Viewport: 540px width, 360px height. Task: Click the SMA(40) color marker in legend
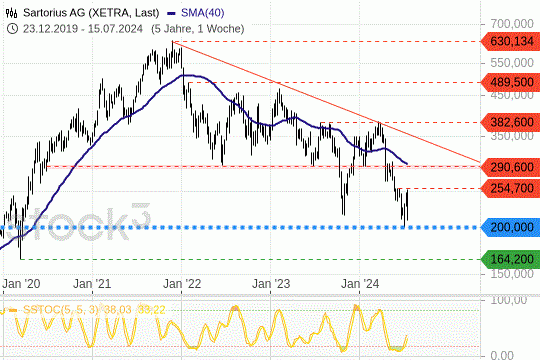pyautogui.click(x=171, y=14)
